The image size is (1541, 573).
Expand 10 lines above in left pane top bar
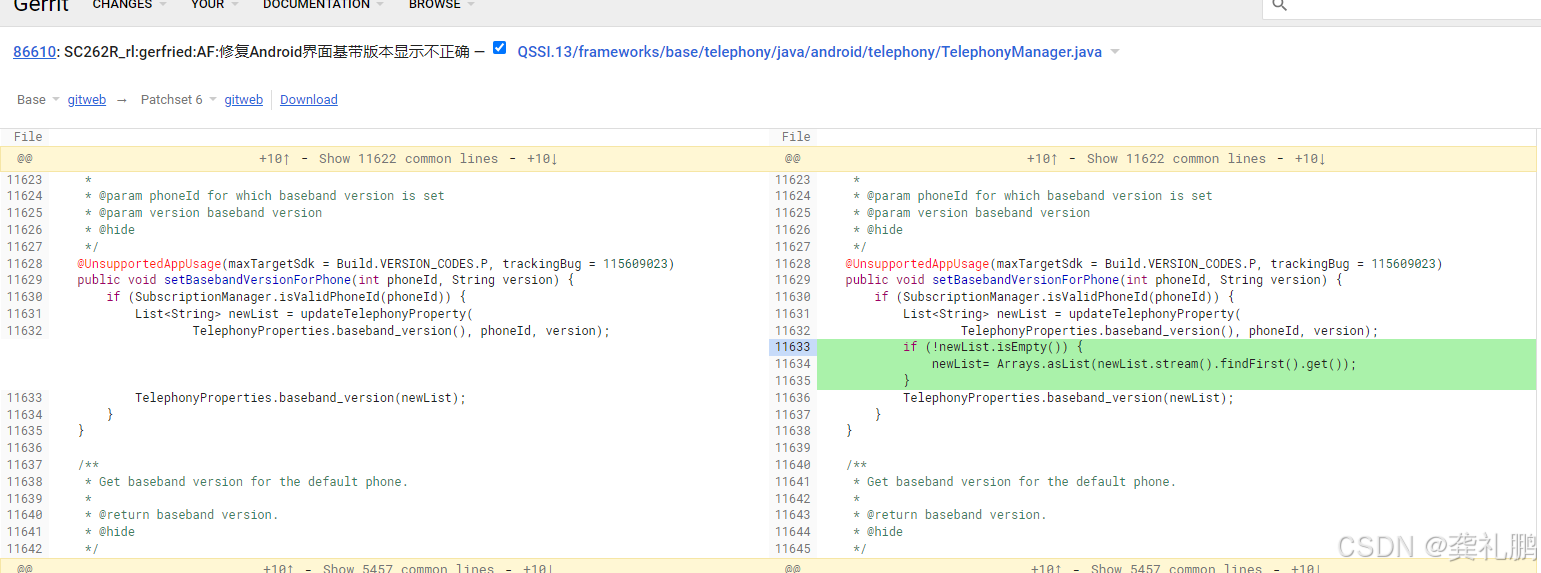[274, 158]
